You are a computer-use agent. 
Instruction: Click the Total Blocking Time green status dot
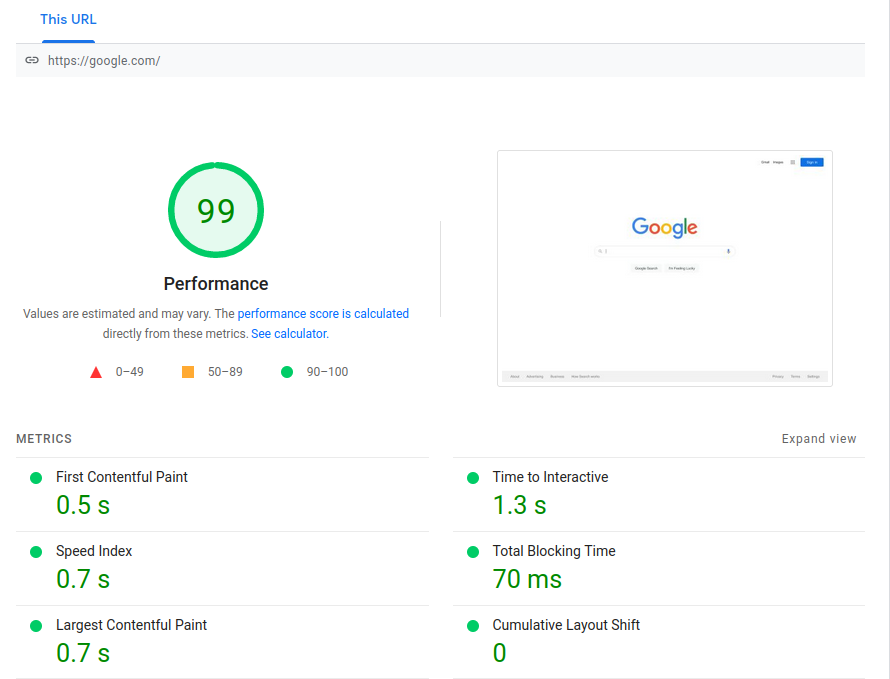click(473, 552)
